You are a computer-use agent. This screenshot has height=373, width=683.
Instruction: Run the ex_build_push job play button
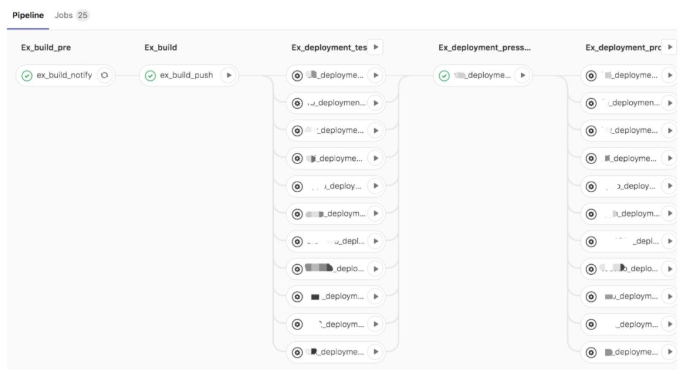228,75
